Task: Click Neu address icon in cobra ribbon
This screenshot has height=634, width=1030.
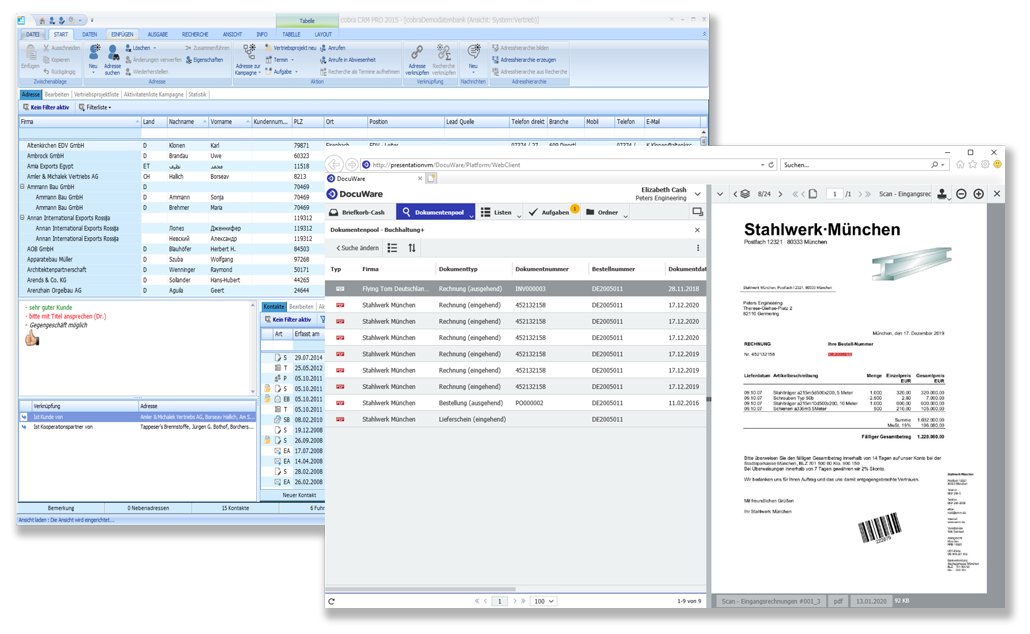Action: pos(94,53)
